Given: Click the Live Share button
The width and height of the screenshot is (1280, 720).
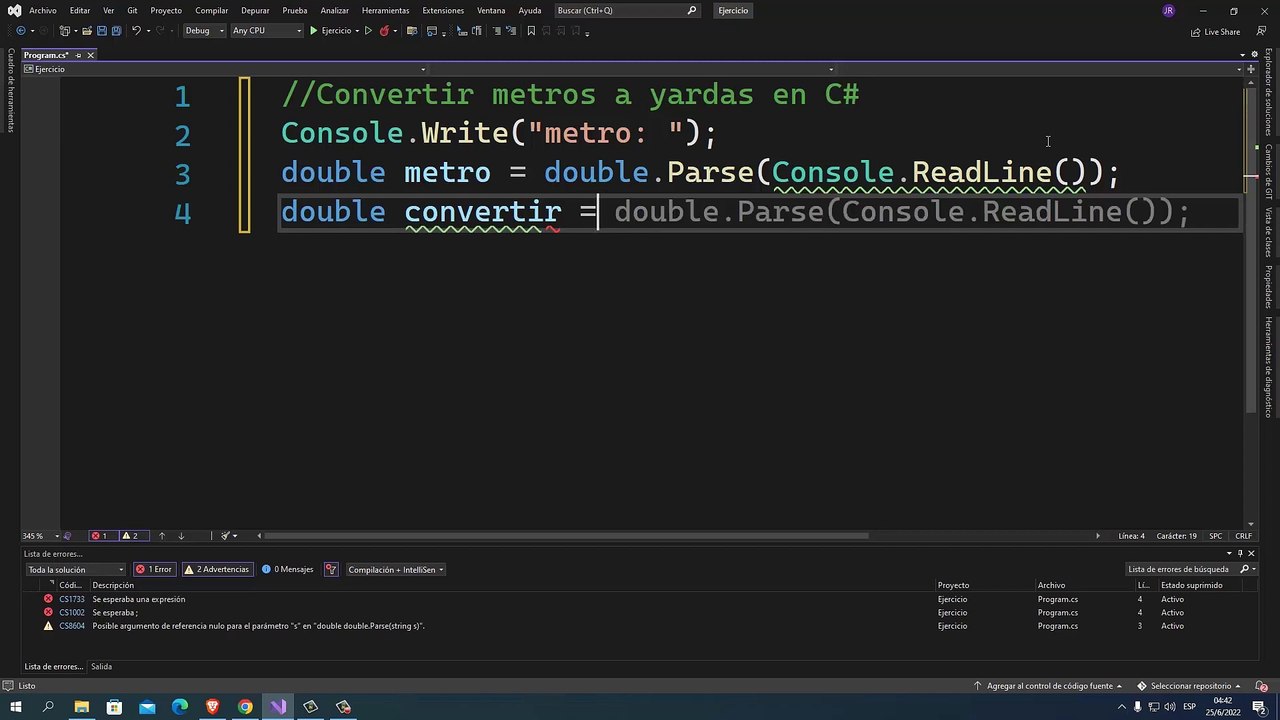Looking at the screenshot, I should [1215, 32].
